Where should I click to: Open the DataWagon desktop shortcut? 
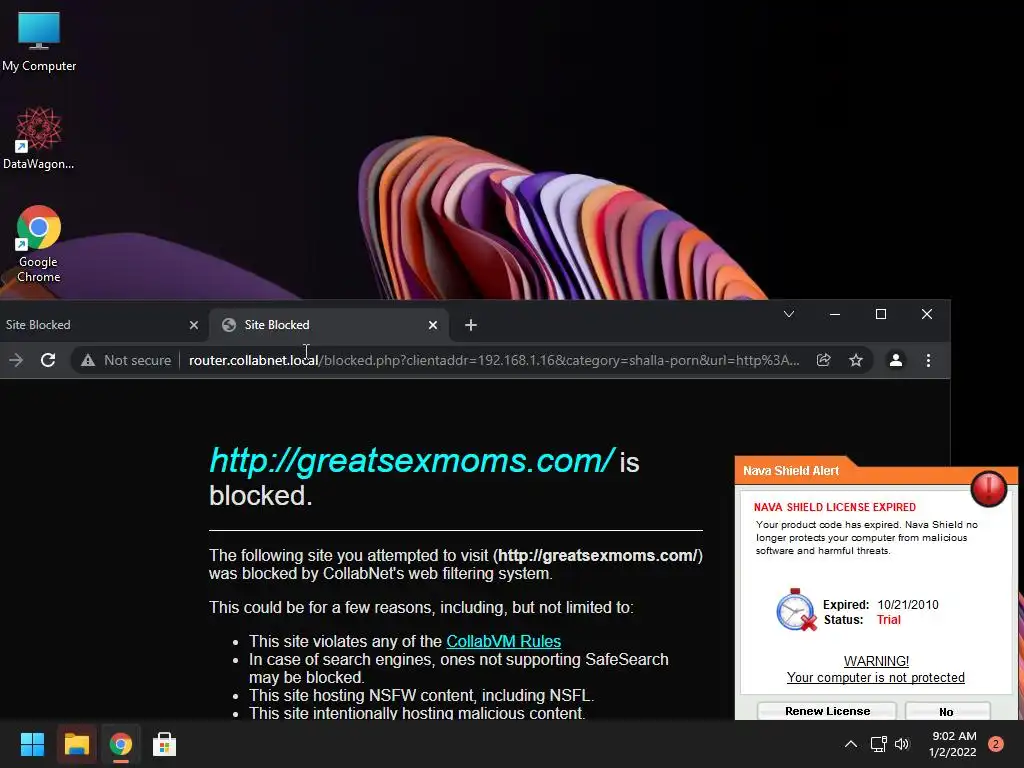click(x=39, y=138)
